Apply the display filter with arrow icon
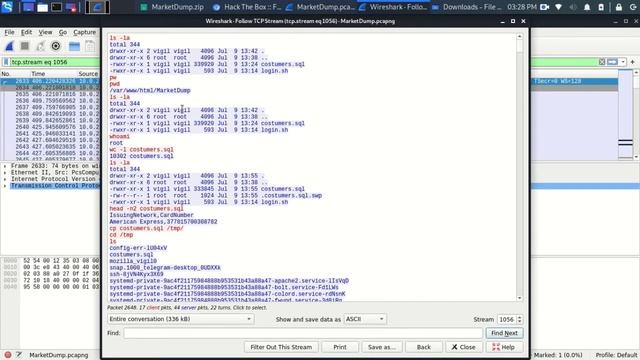This screenshot has width=640, height=360. pos(612,62)
